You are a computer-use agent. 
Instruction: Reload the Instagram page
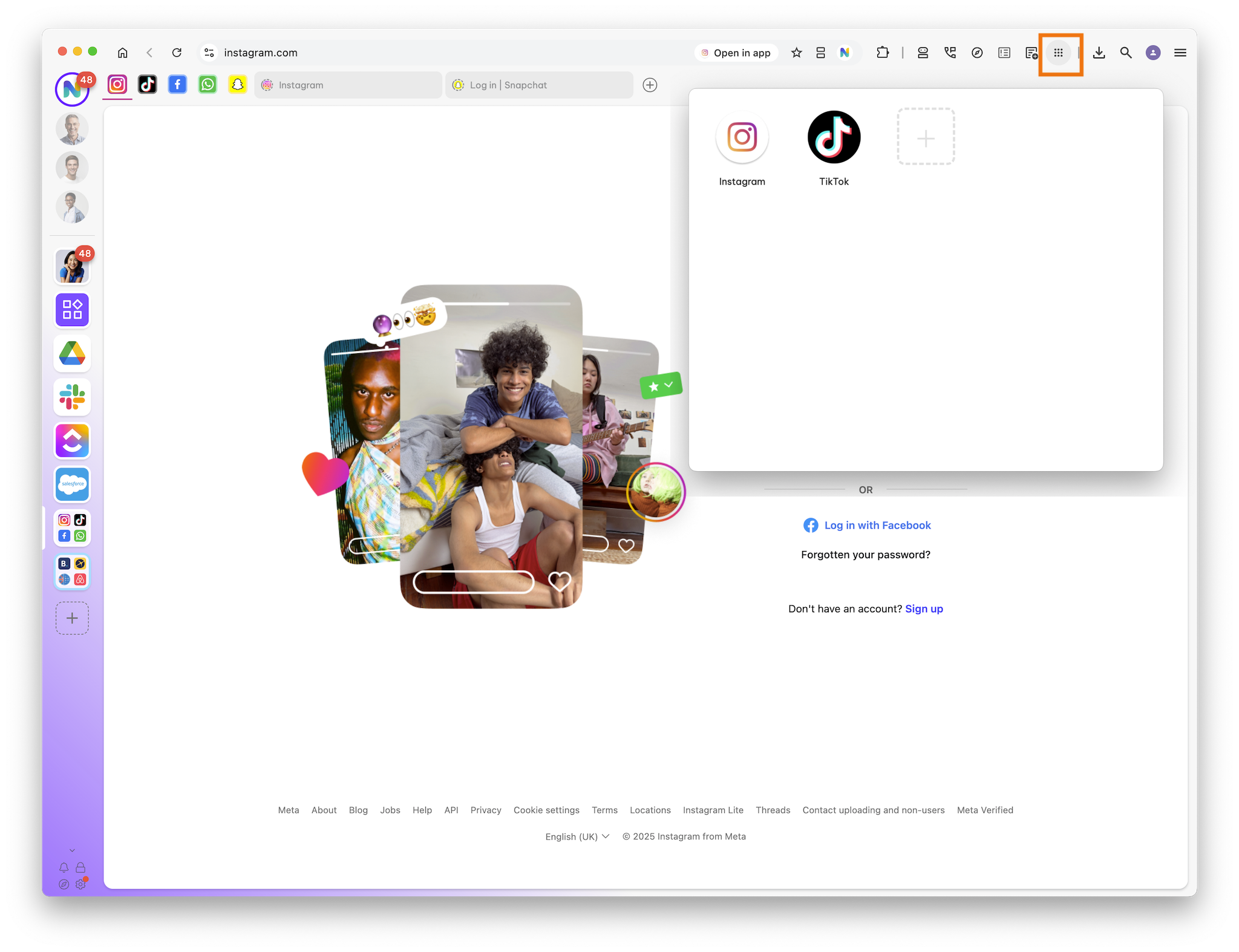point(177,53)
